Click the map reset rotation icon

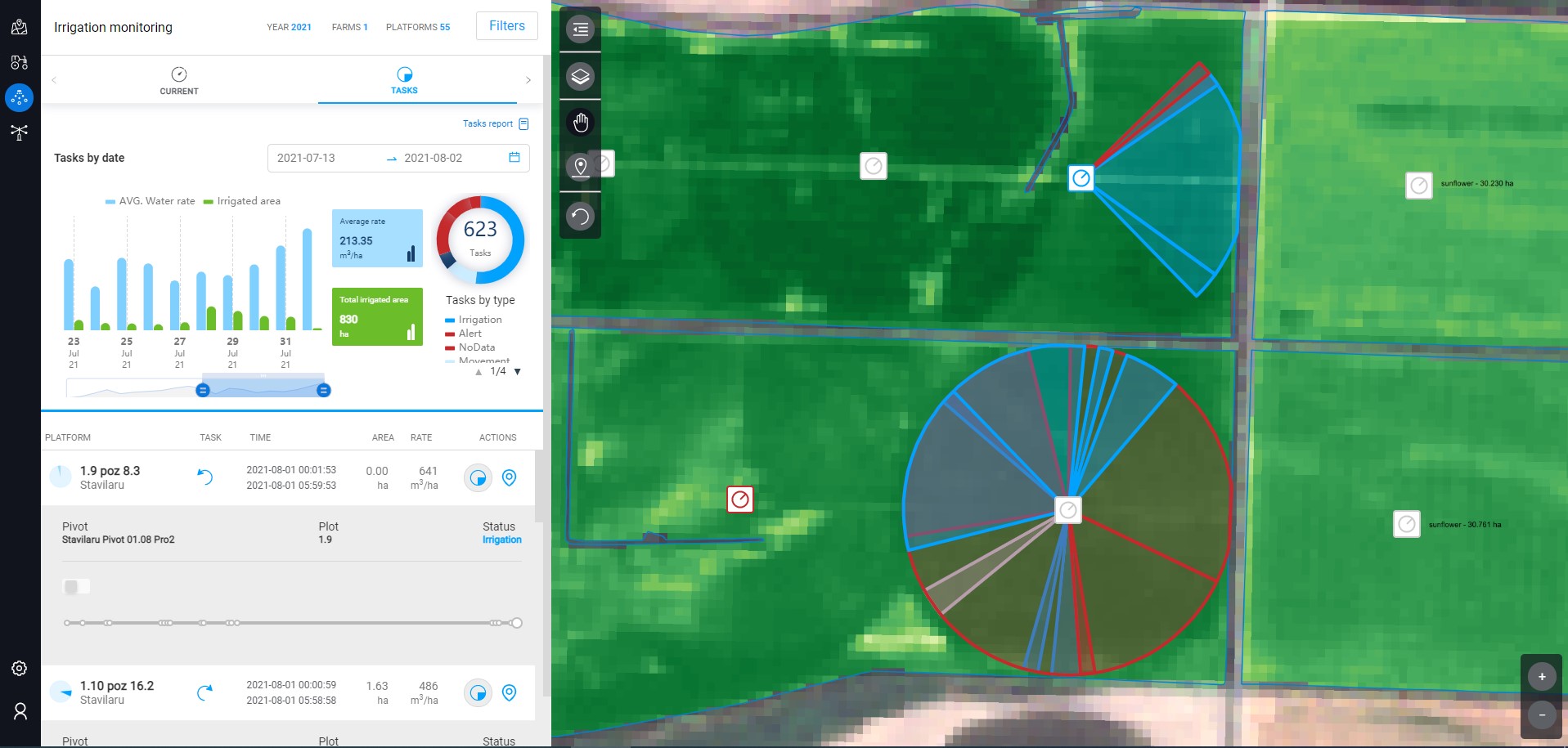580,217
